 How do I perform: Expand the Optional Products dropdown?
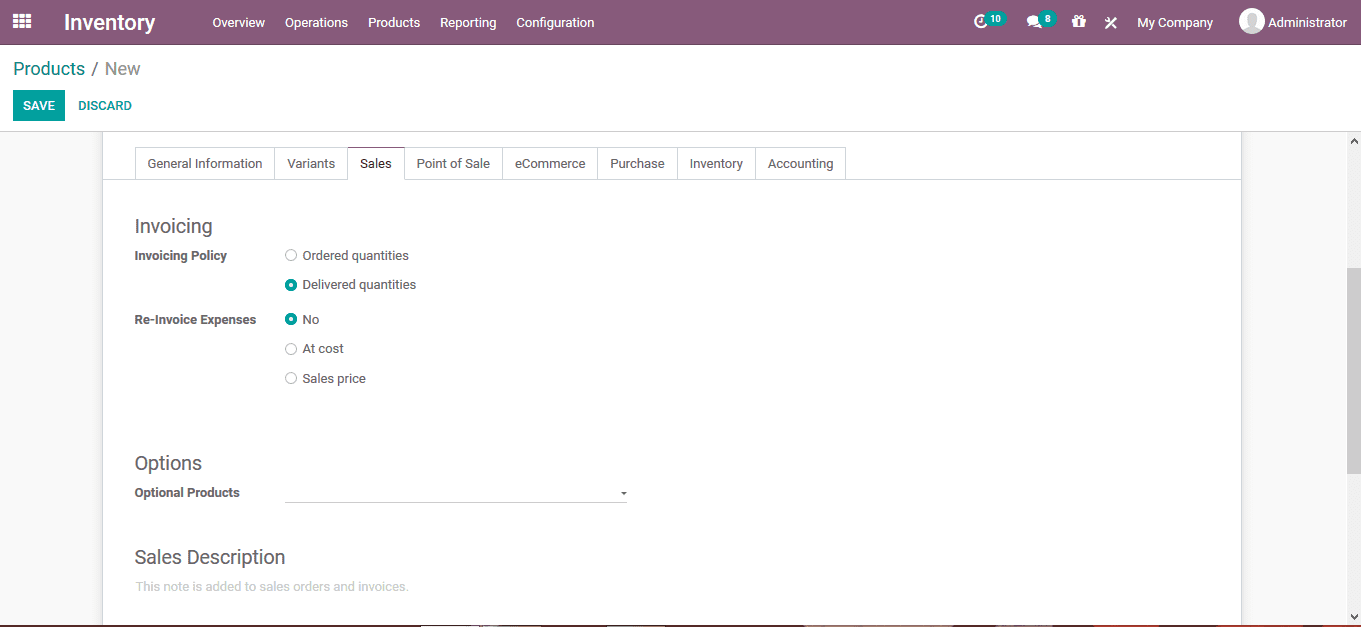(623, 493)
